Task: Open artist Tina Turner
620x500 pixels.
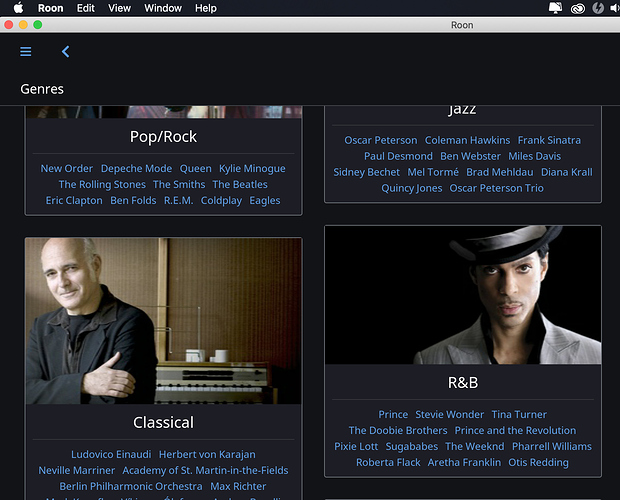Action: point(519,415)
